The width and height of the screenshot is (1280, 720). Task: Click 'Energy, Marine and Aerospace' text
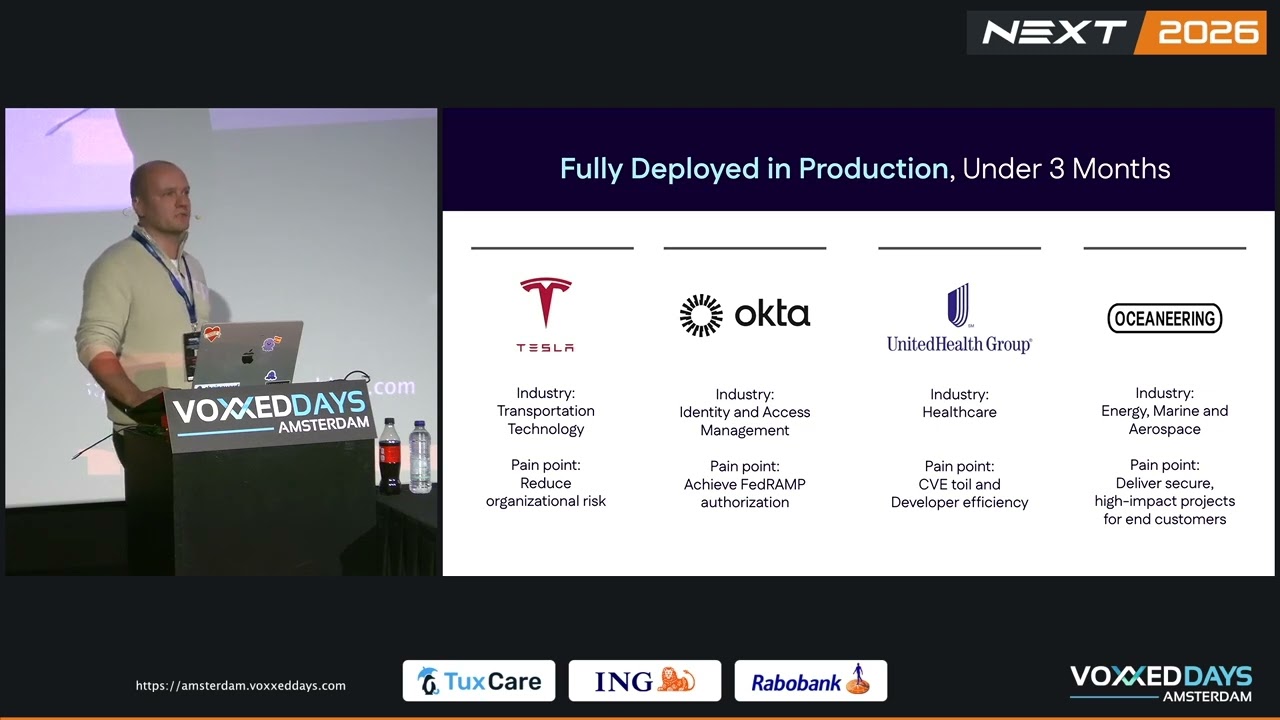pos(1165,420)
